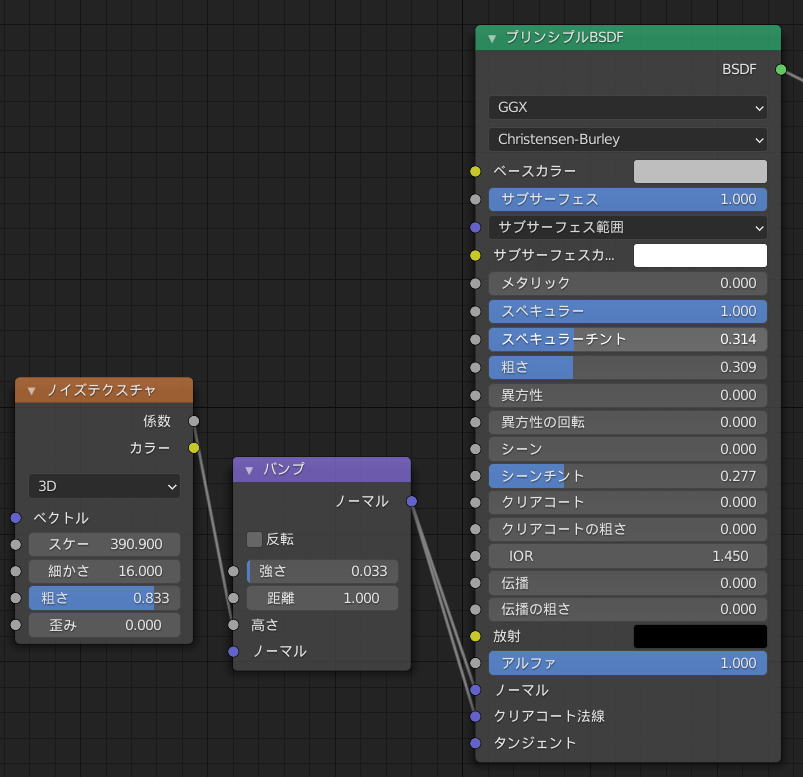
Task: Click the green BSDF output socket
Action: point(781,70)
